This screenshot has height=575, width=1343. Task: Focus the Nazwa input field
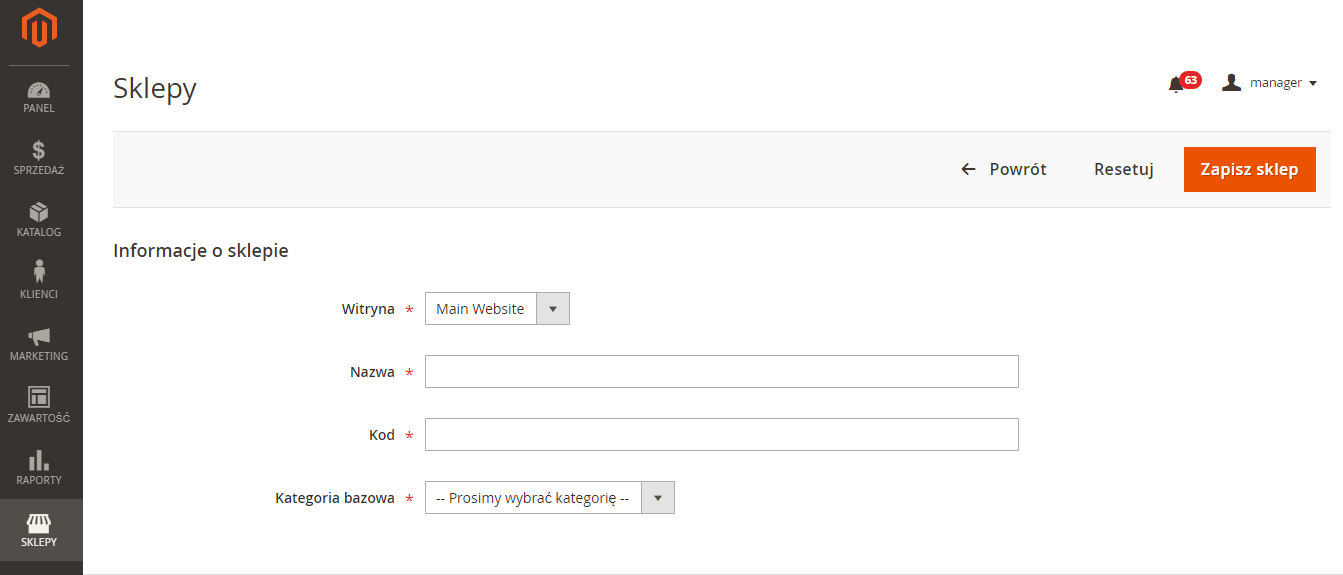point(722,371)
